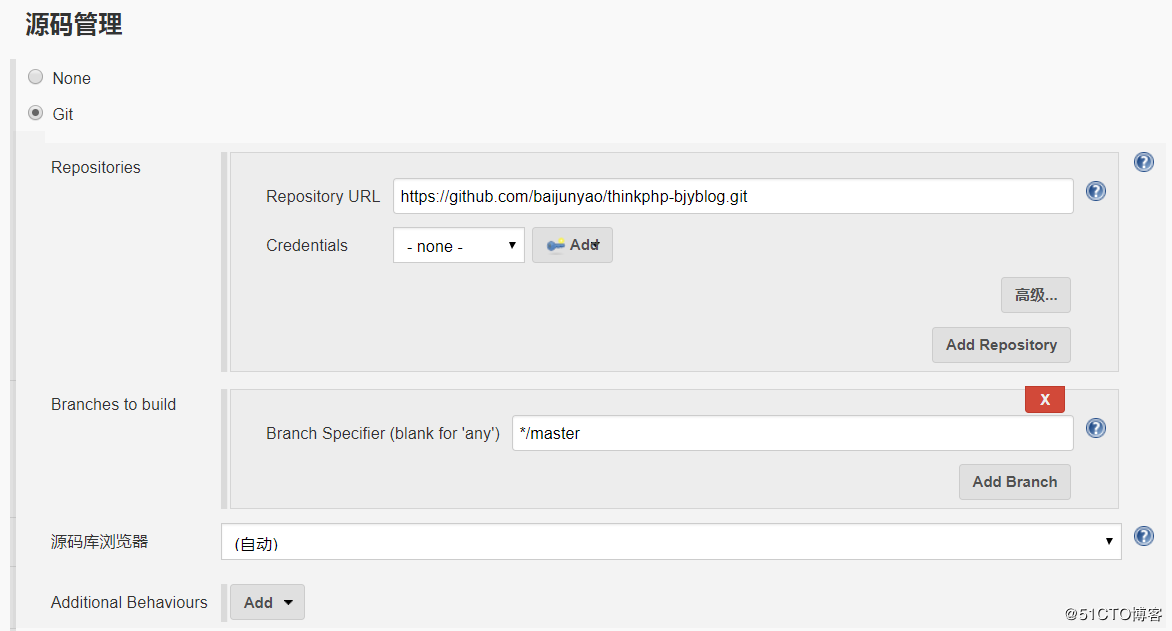The image size is (1172, 631).
Task: Delete branch with the red X button
Action: pos(1045,399)
